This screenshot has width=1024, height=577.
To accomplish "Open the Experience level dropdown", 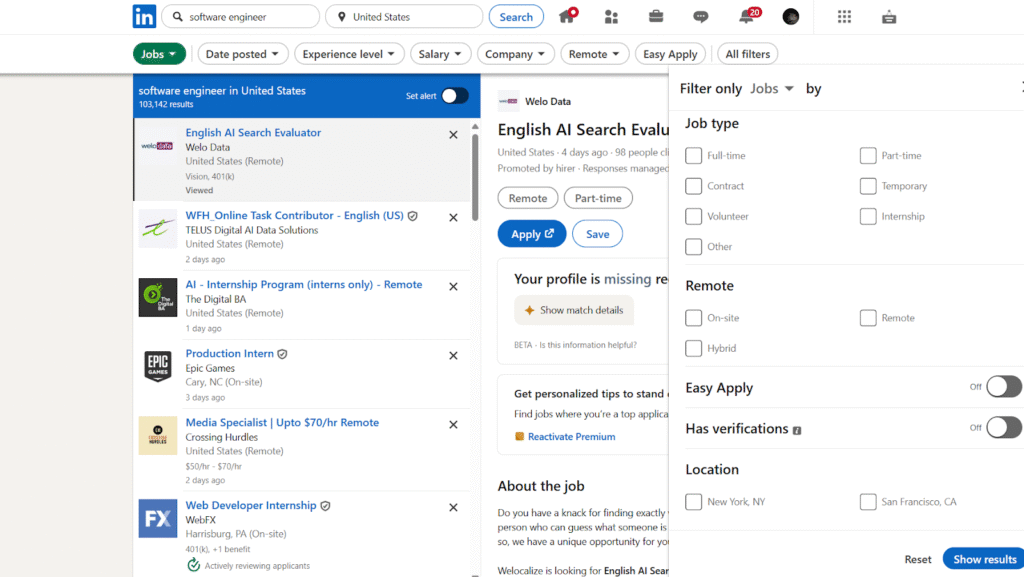I will pos(349,54).
